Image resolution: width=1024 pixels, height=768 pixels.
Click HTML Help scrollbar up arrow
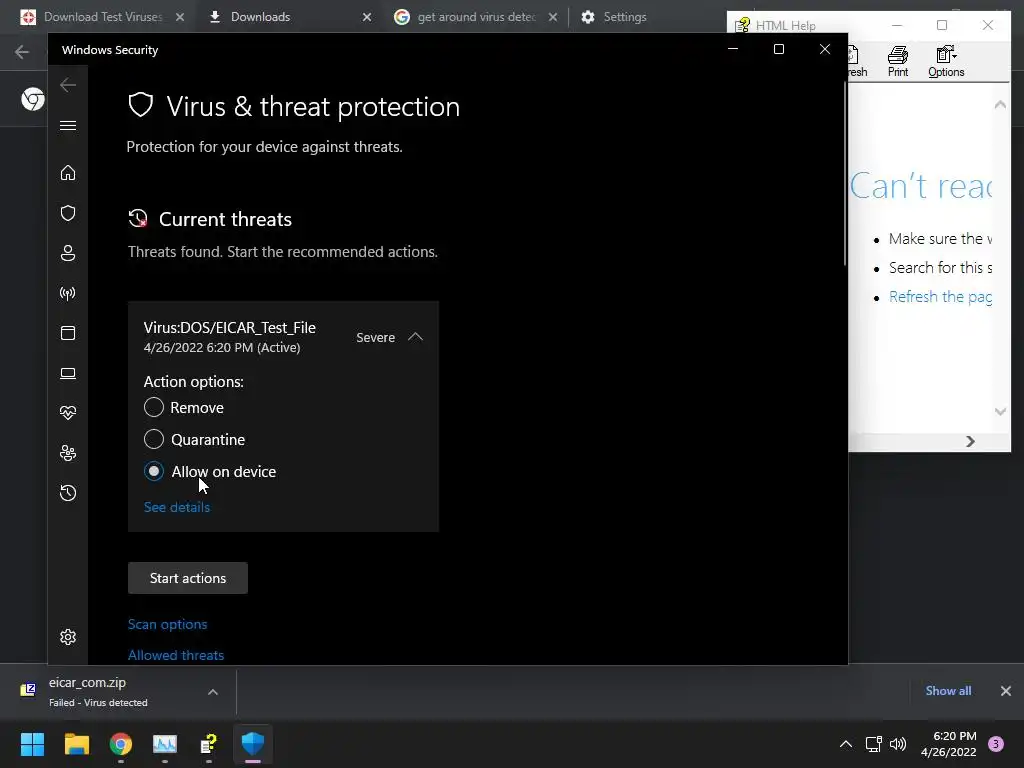point(1000,104)
